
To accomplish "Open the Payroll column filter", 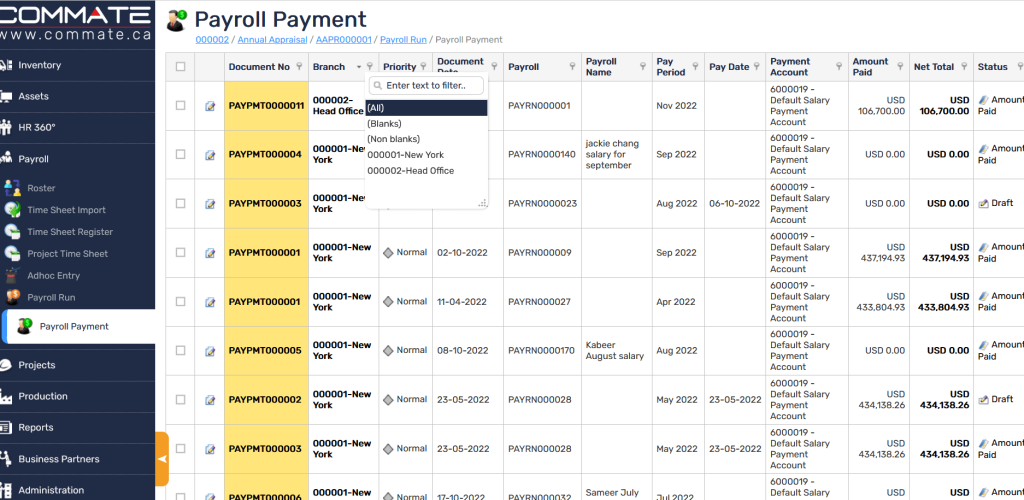I will pos(572,66).
